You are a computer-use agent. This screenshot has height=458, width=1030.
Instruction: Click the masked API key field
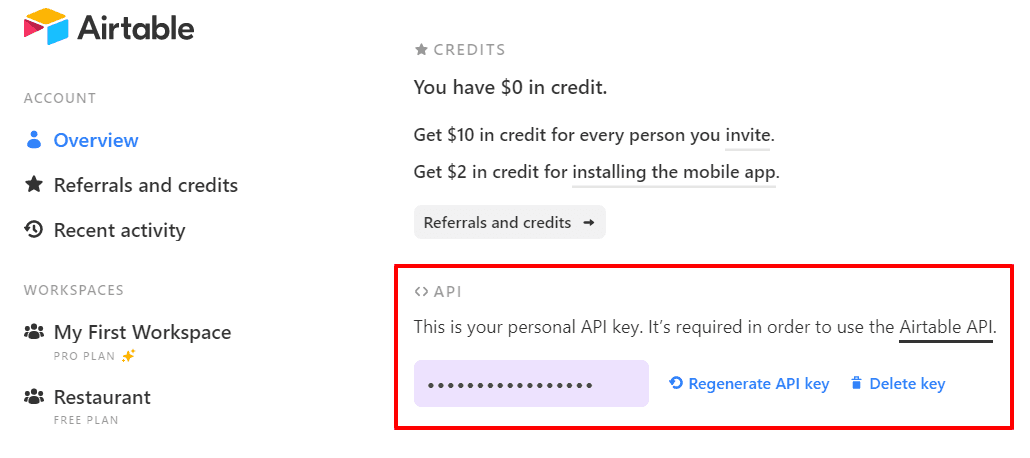click(x=531, y=383)
